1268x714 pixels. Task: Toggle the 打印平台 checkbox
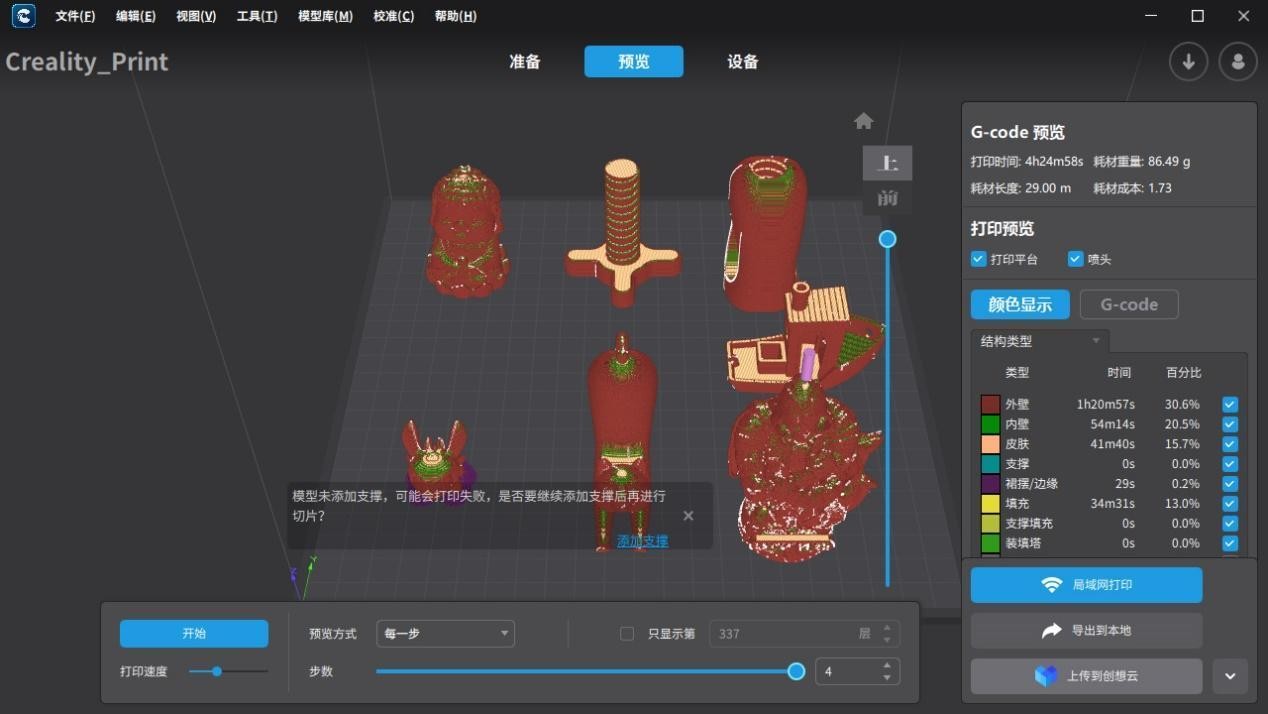[979, 259]
